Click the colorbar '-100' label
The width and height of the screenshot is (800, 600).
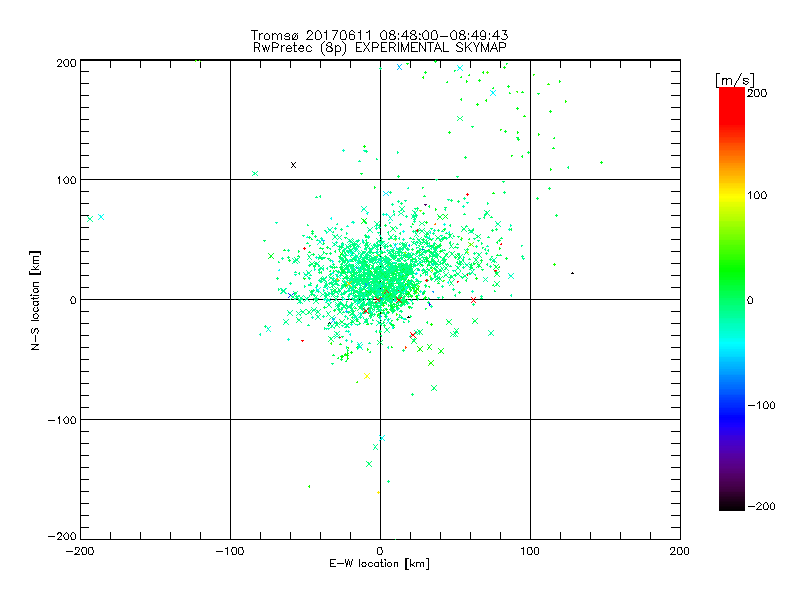click(761, 405)
